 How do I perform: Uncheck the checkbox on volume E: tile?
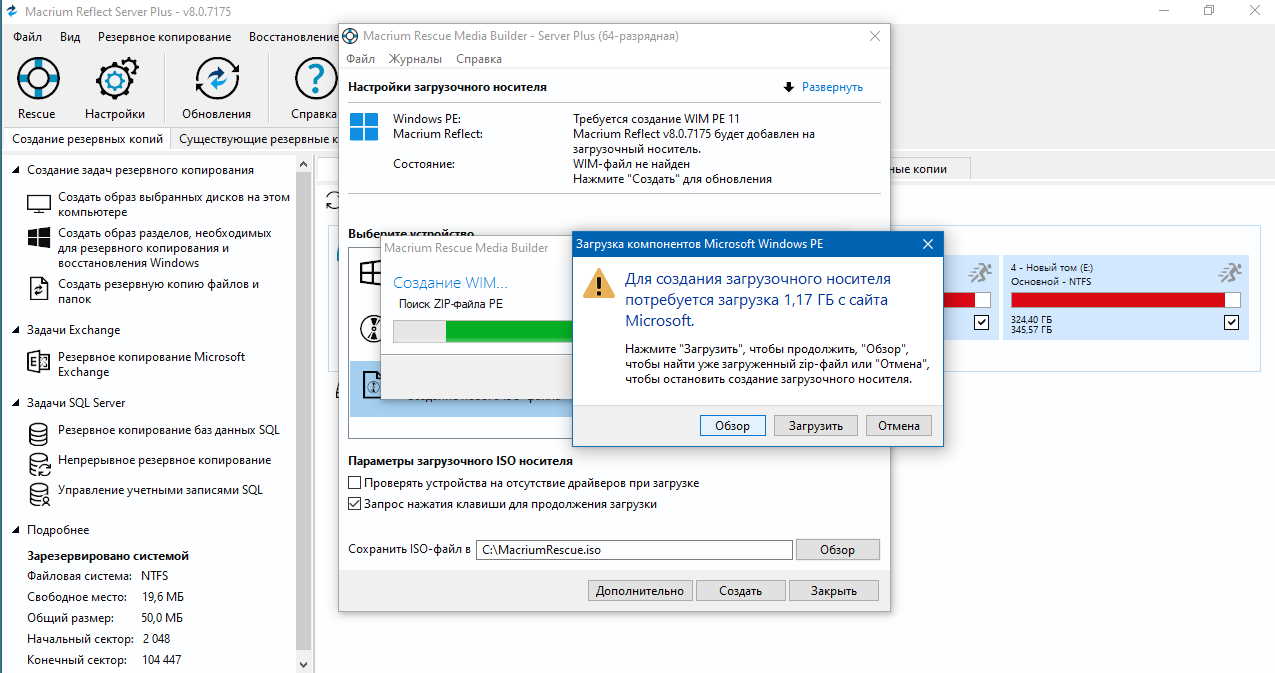[1231, 322]
